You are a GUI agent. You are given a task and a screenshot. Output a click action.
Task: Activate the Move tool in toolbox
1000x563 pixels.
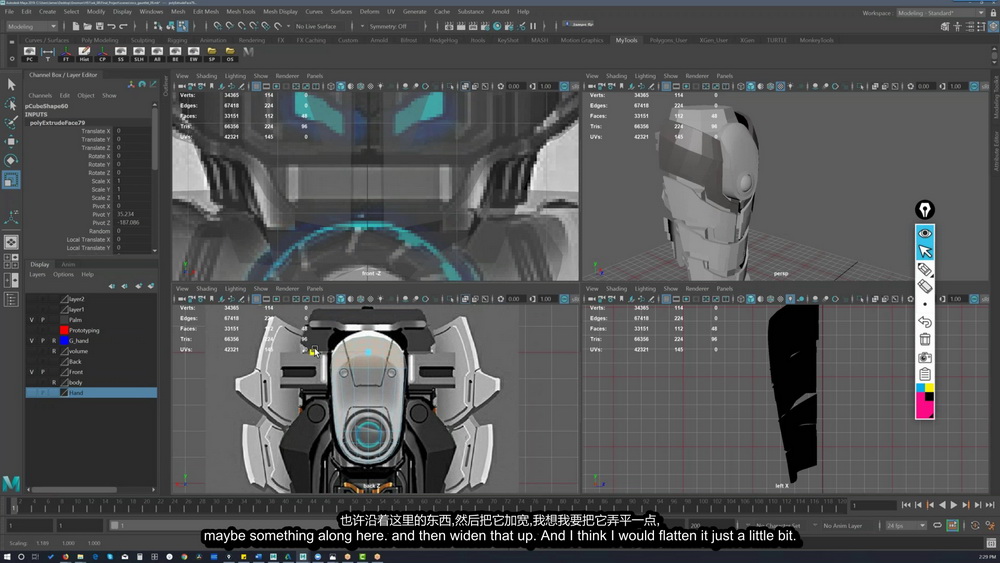pos(11,141)
